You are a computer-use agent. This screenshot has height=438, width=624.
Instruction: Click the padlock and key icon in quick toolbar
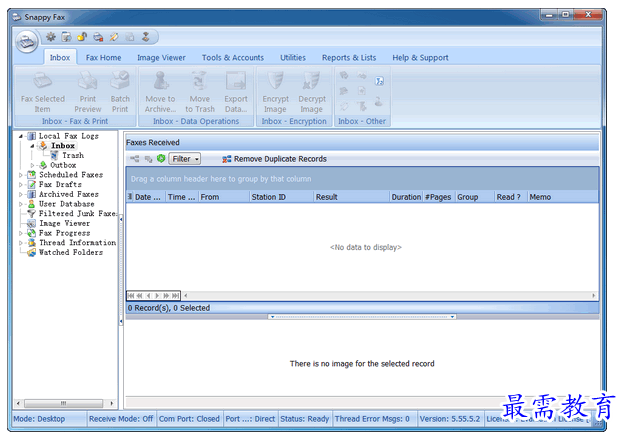coord(82,37)
